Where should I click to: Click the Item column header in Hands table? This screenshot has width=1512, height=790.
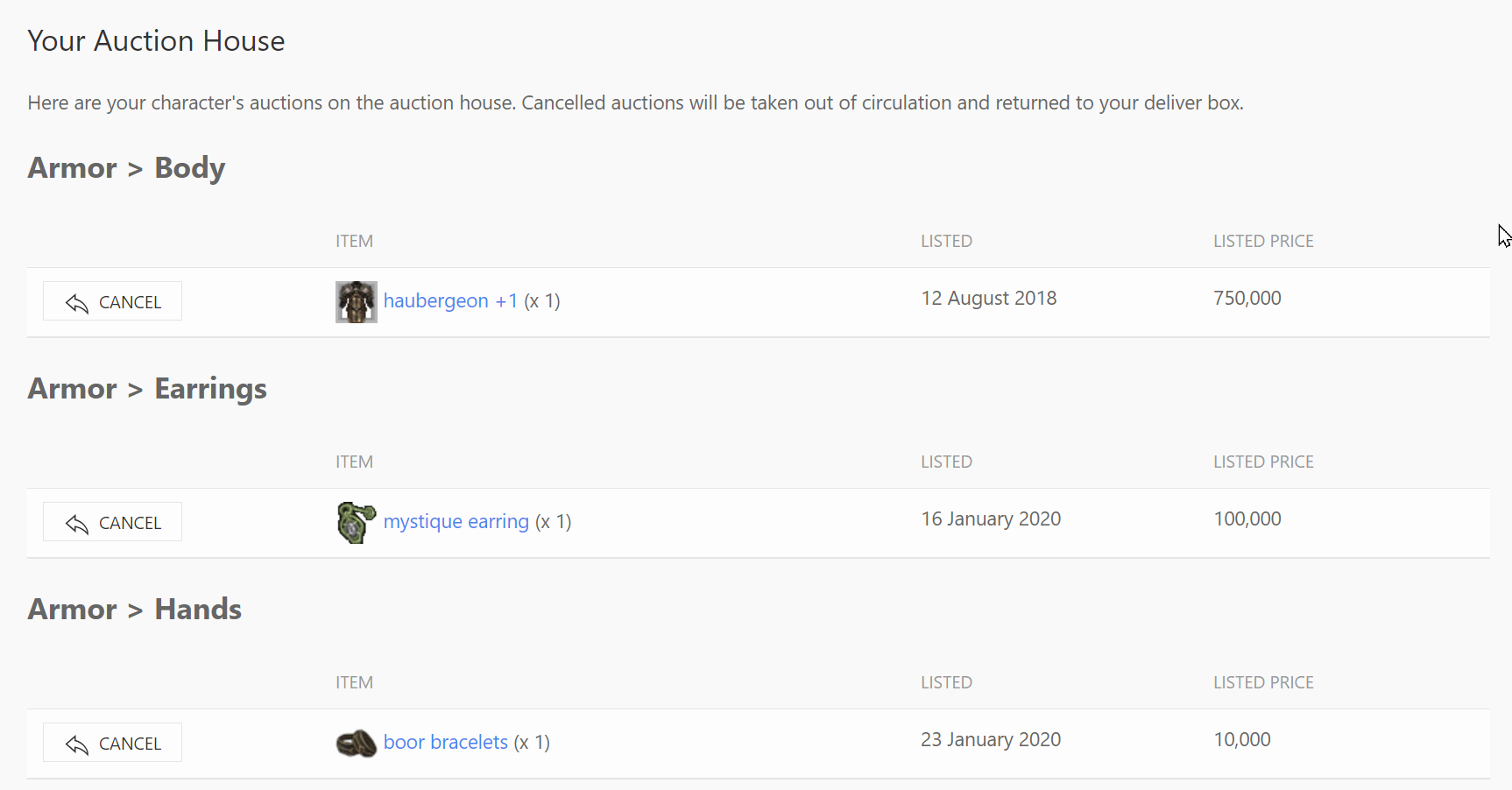coord(354,682)
